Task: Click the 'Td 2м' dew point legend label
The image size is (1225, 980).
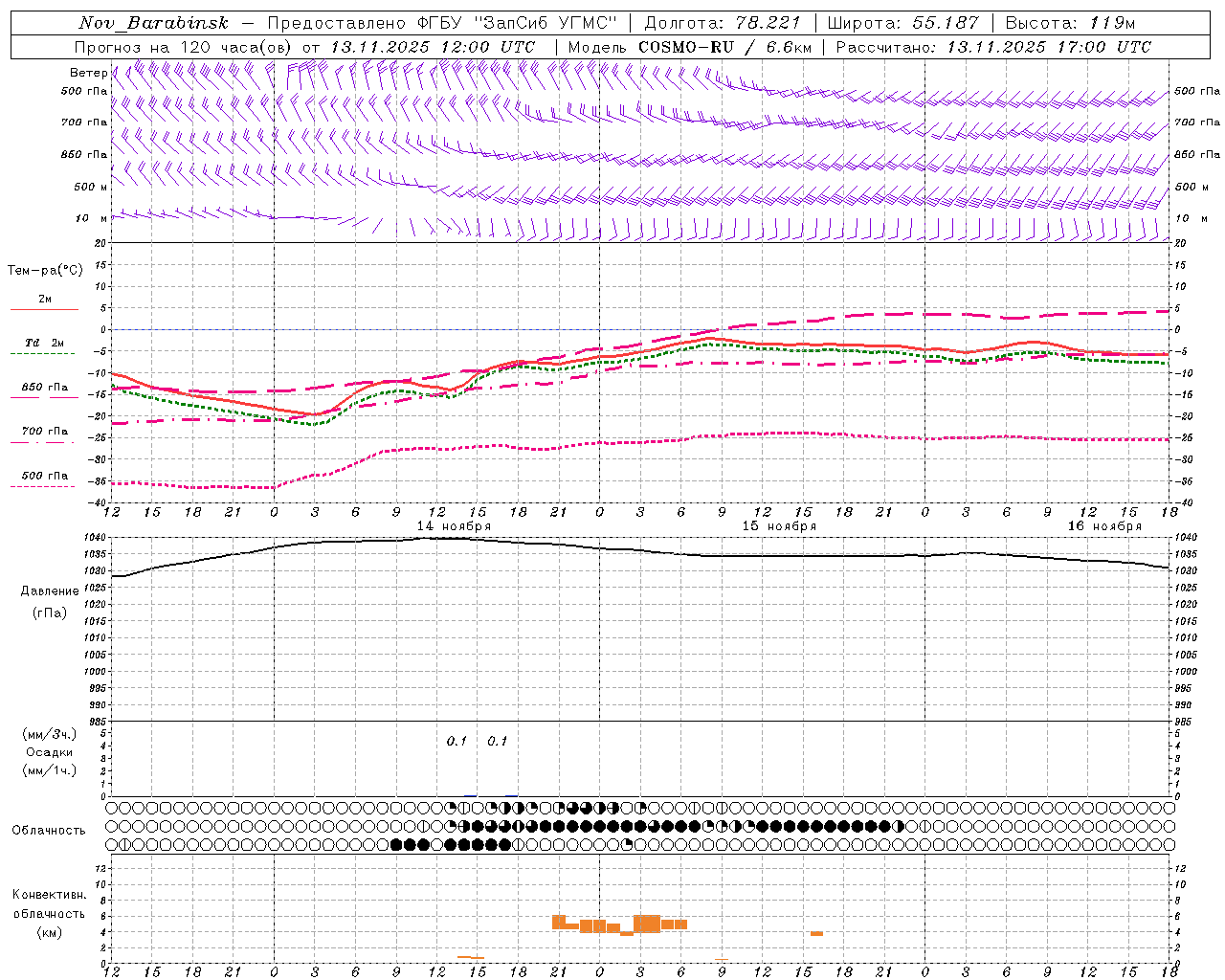Action: pyautogui.click(x=44, y=343)
